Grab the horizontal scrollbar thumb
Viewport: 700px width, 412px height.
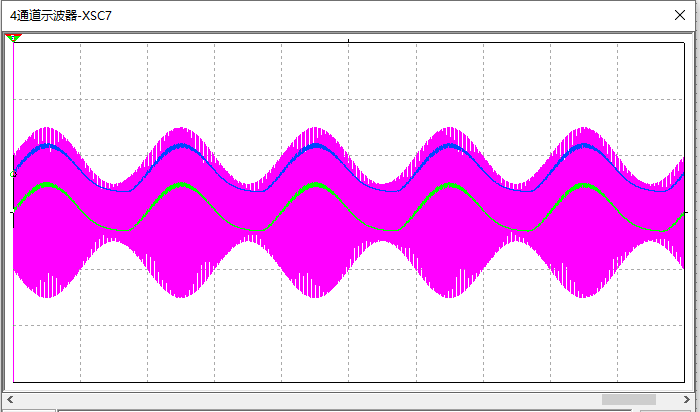(x=628, y=399)
